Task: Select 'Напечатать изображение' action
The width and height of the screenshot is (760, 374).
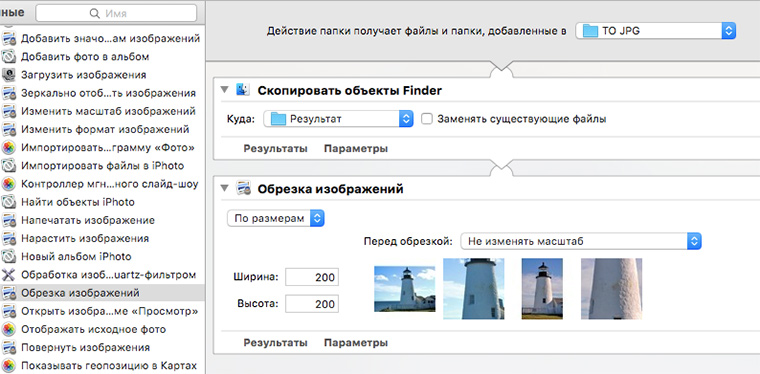Action: coord(88,220)
